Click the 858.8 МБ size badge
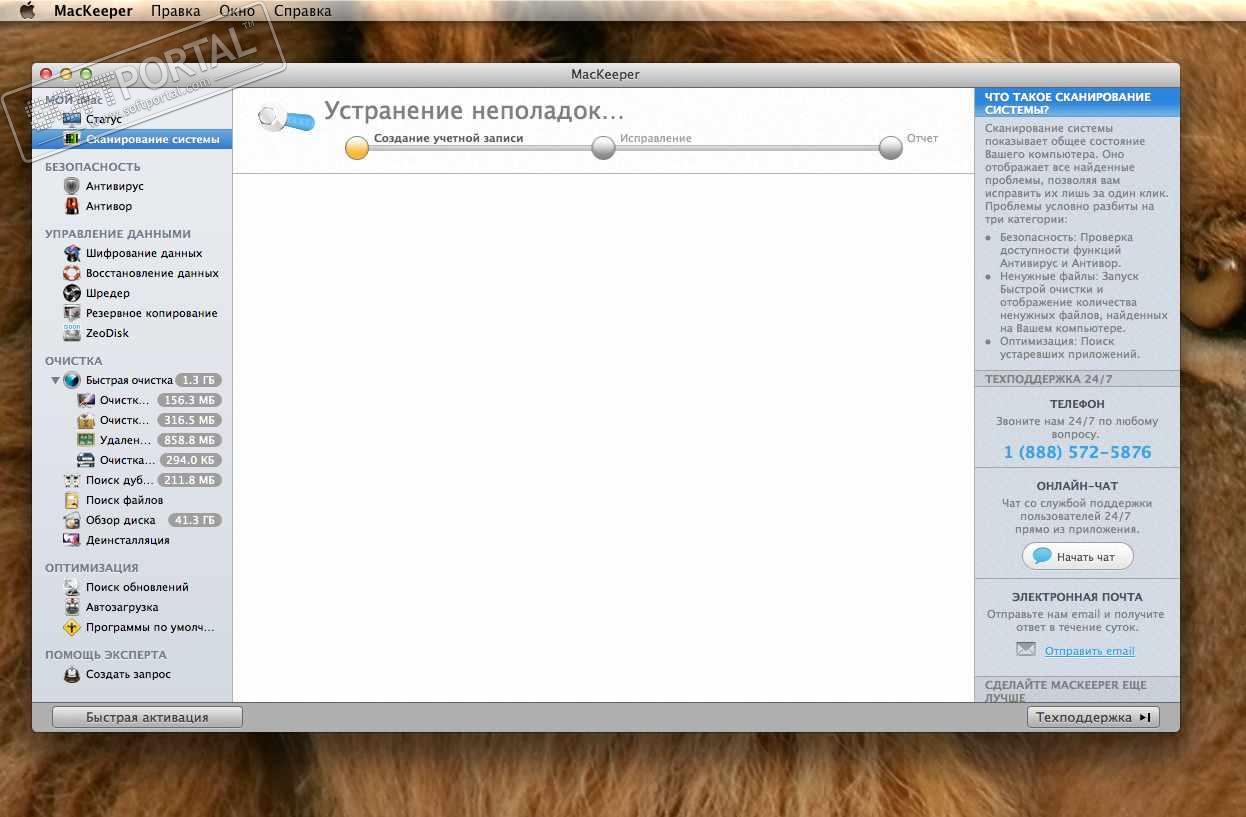The width and height of the screenshot is (1246, 817). coord(190,440)
